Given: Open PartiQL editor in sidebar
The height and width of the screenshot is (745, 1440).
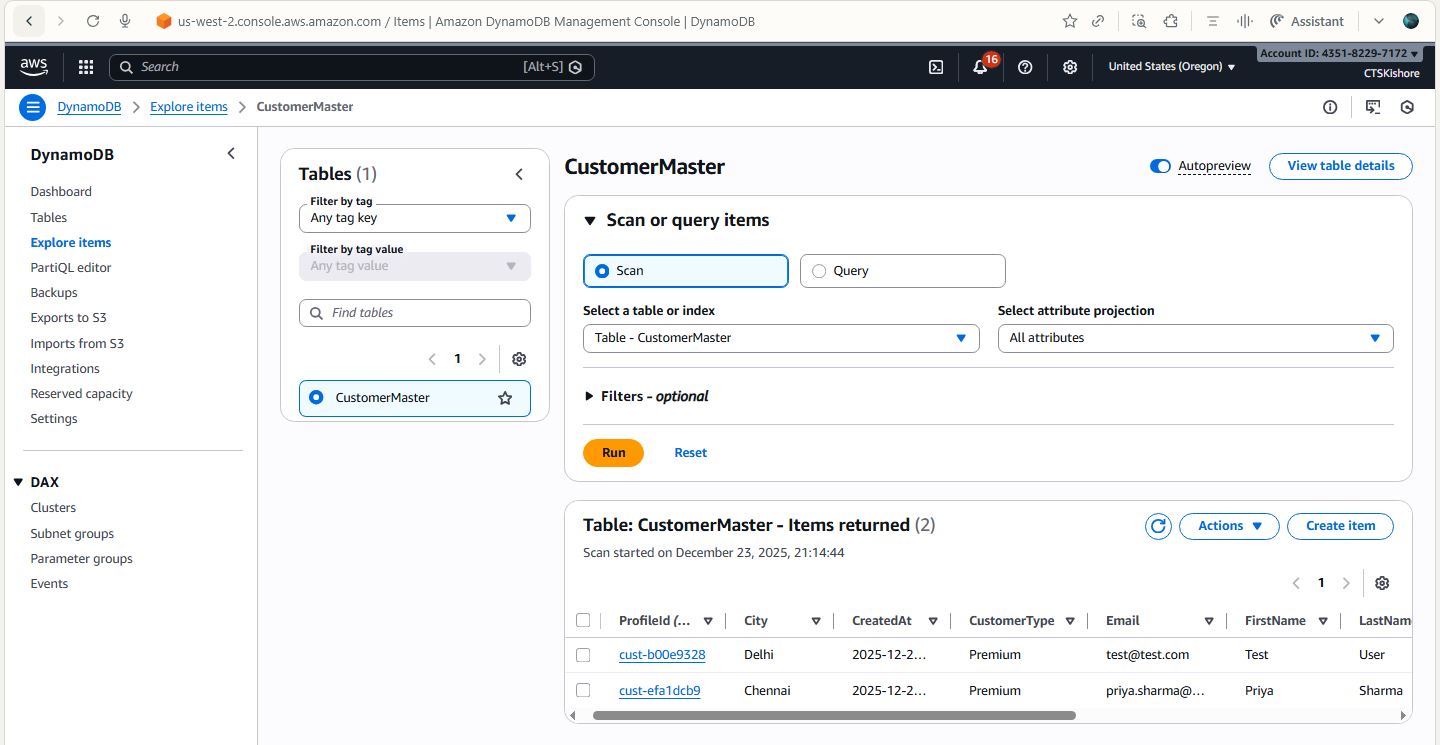Looking at the screenshot, I should (x=71, y=268).
